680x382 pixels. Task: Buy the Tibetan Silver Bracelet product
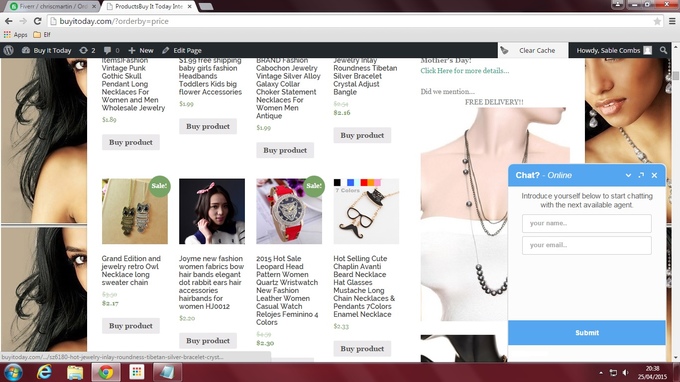point(362,135)
